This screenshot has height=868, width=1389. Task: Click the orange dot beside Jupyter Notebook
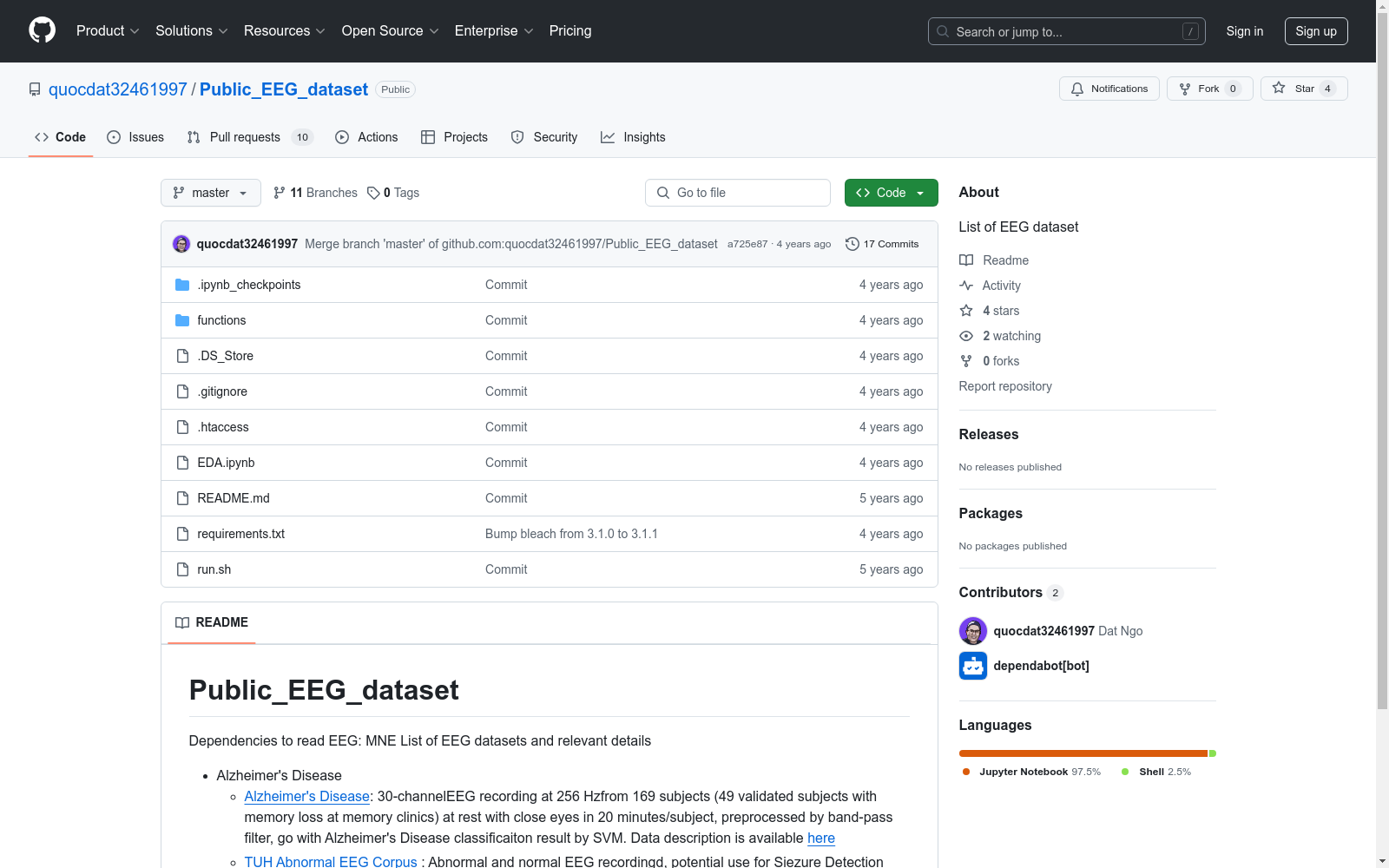tap(966, 772)
